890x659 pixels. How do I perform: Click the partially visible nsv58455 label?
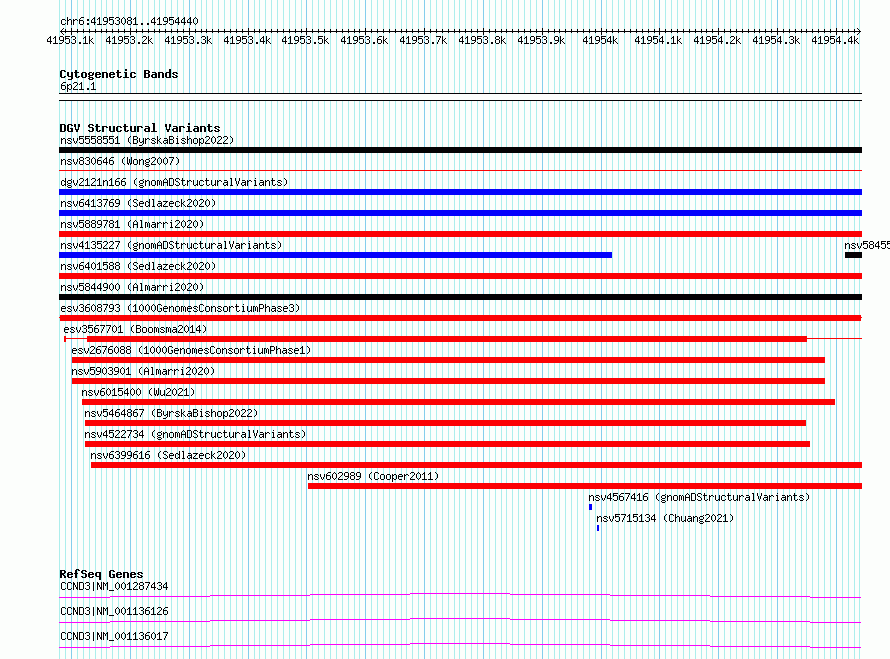click(867, 245)
